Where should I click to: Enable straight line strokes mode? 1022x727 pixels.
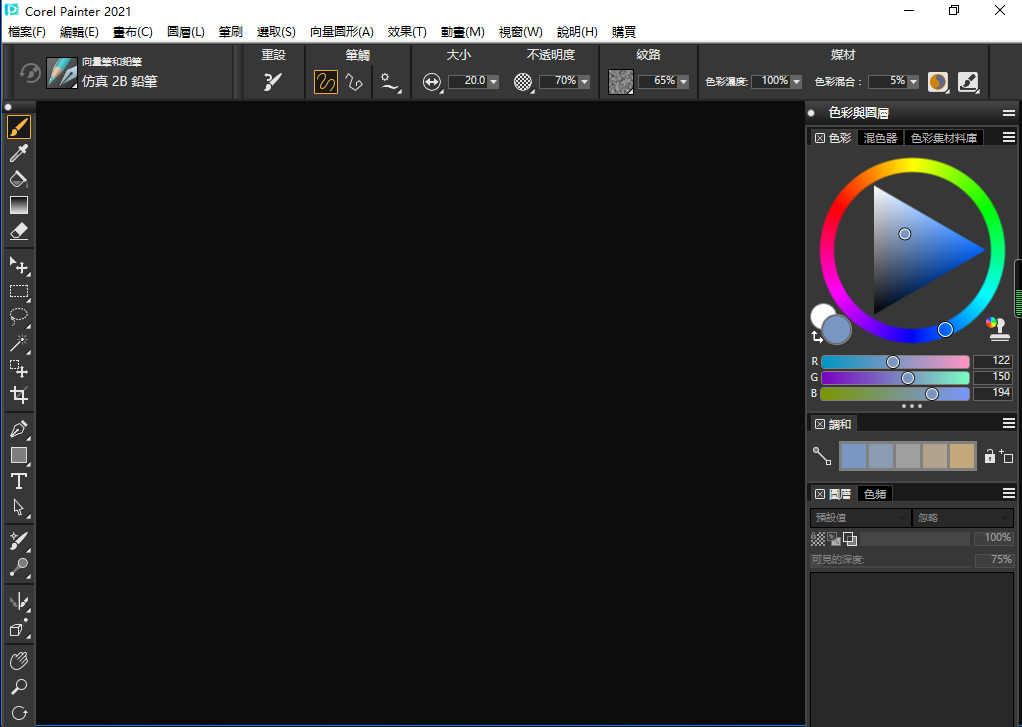[354, 82]
